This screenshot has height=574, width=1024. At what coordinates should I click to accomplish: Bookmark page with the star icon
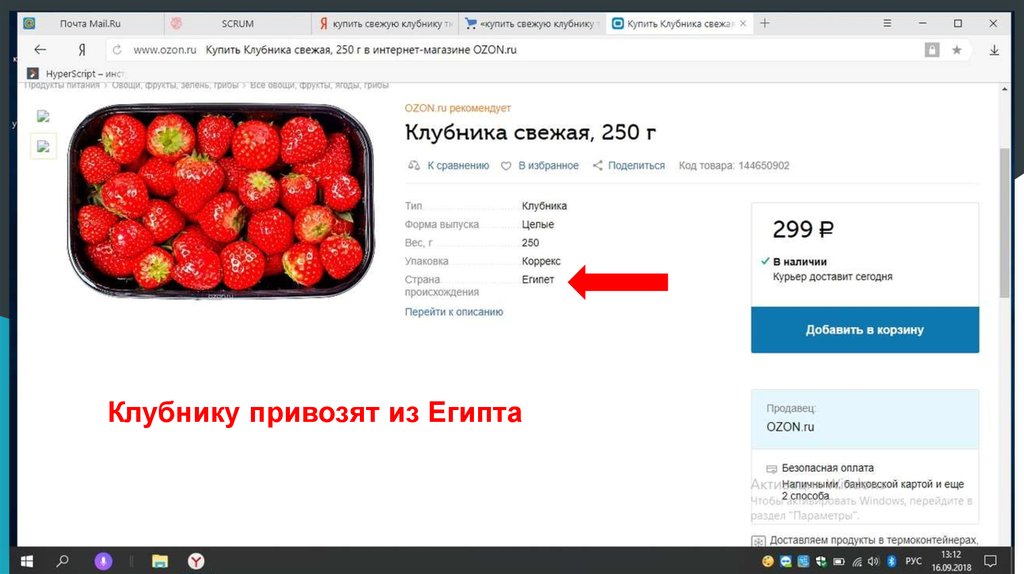[957, 50]
